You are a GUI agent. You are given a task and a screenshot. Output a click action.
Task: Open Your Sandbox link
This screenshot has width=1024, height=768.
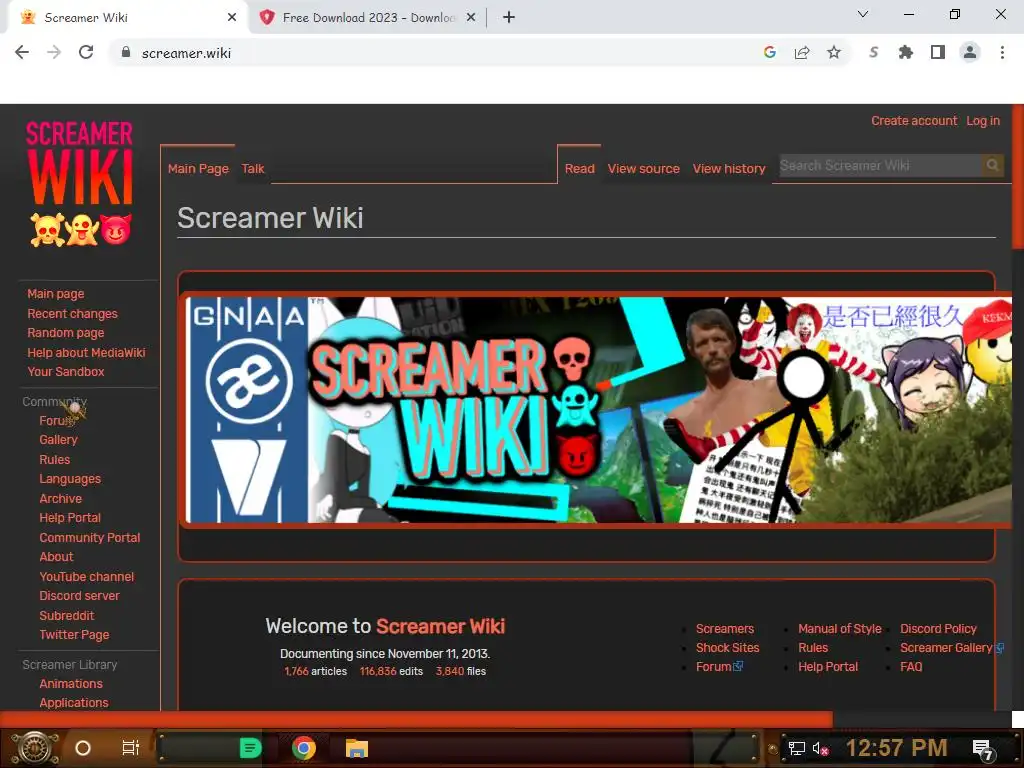65,372
